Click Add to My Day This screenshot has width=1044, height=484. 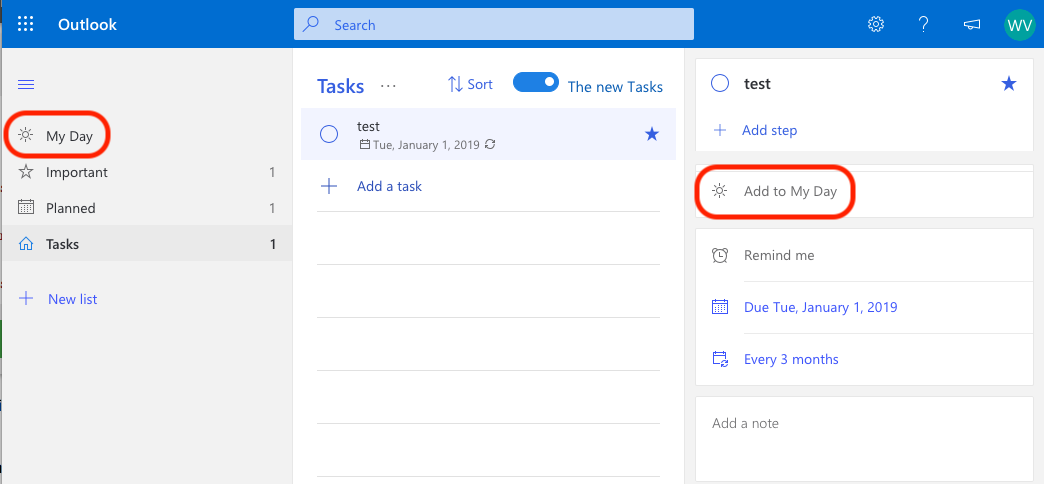pyautogui.click(x=790, y=192)
